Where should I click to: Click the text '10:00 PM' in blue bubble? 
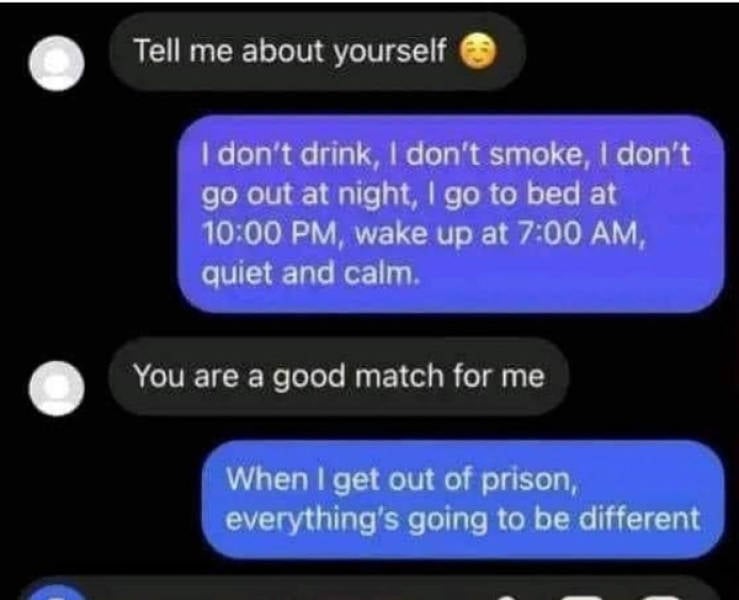270,233
